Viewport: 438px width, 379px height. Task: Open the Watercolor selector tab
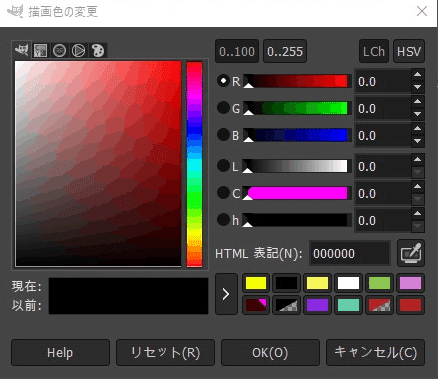click(x=59, y=51)
